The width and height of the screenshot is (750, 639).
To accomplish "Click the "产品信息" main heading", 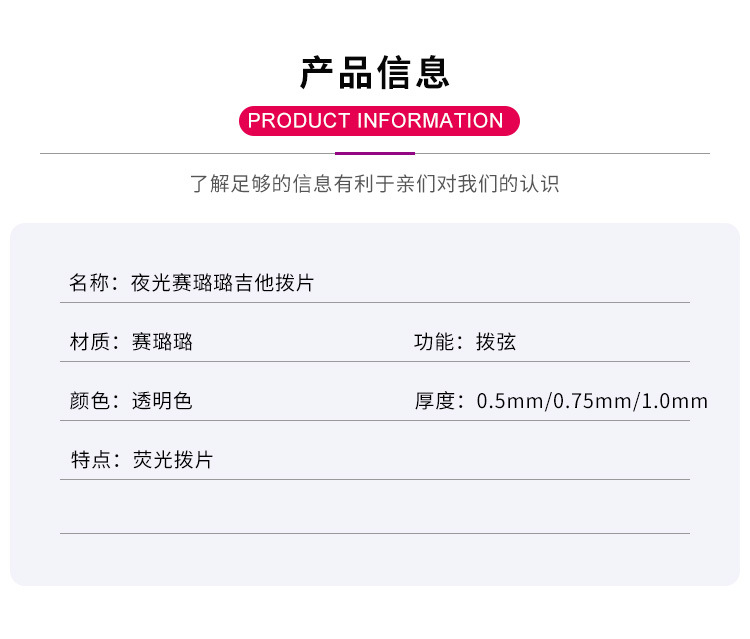I will pos(375,73).
